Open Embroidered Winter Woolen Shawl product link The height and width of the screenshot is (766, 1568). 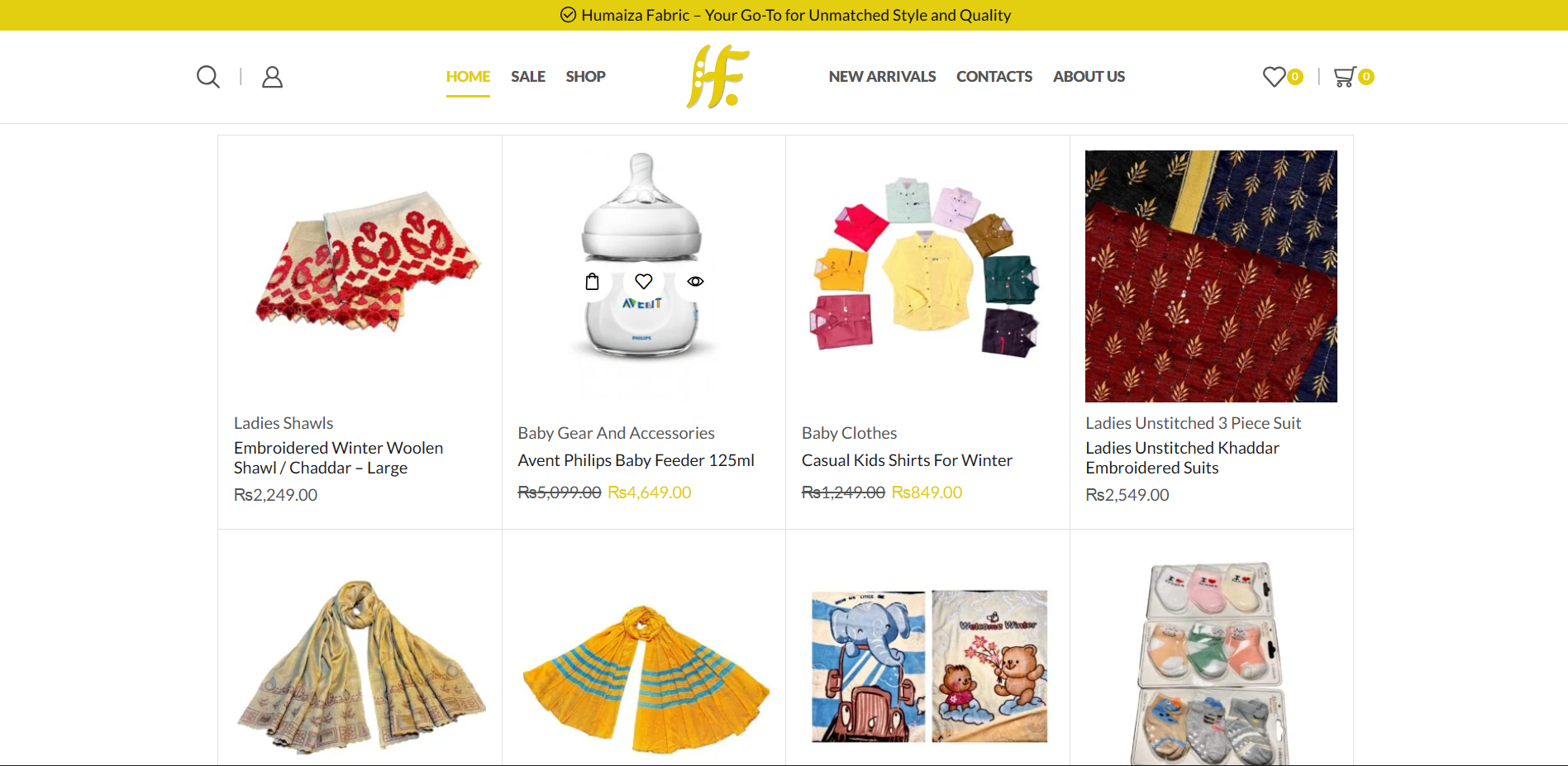pyautogui.click(x=339, y=458)
